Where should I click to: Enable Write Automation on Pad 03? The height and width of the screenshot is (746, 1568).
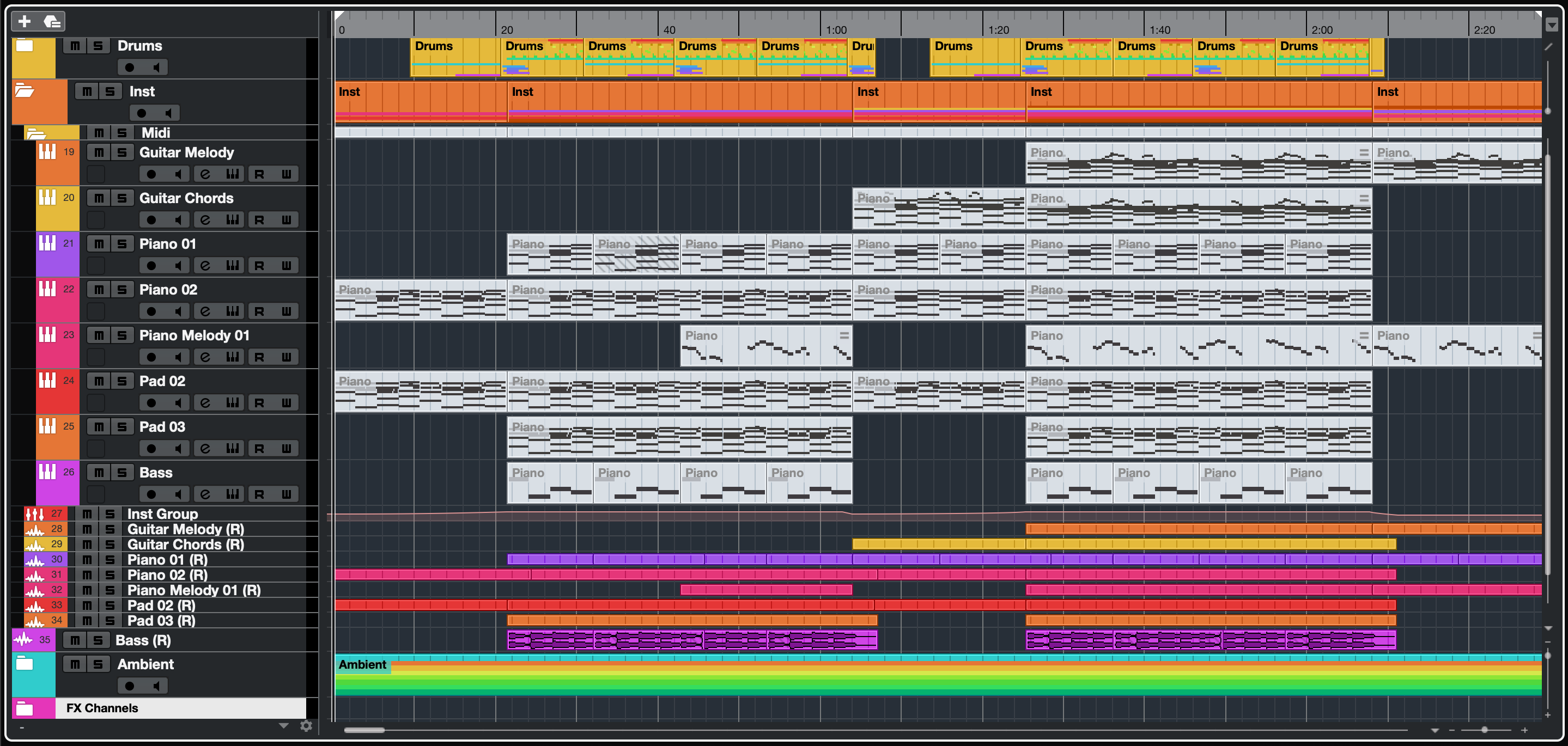pyautogui.click(x=286, y=449)
